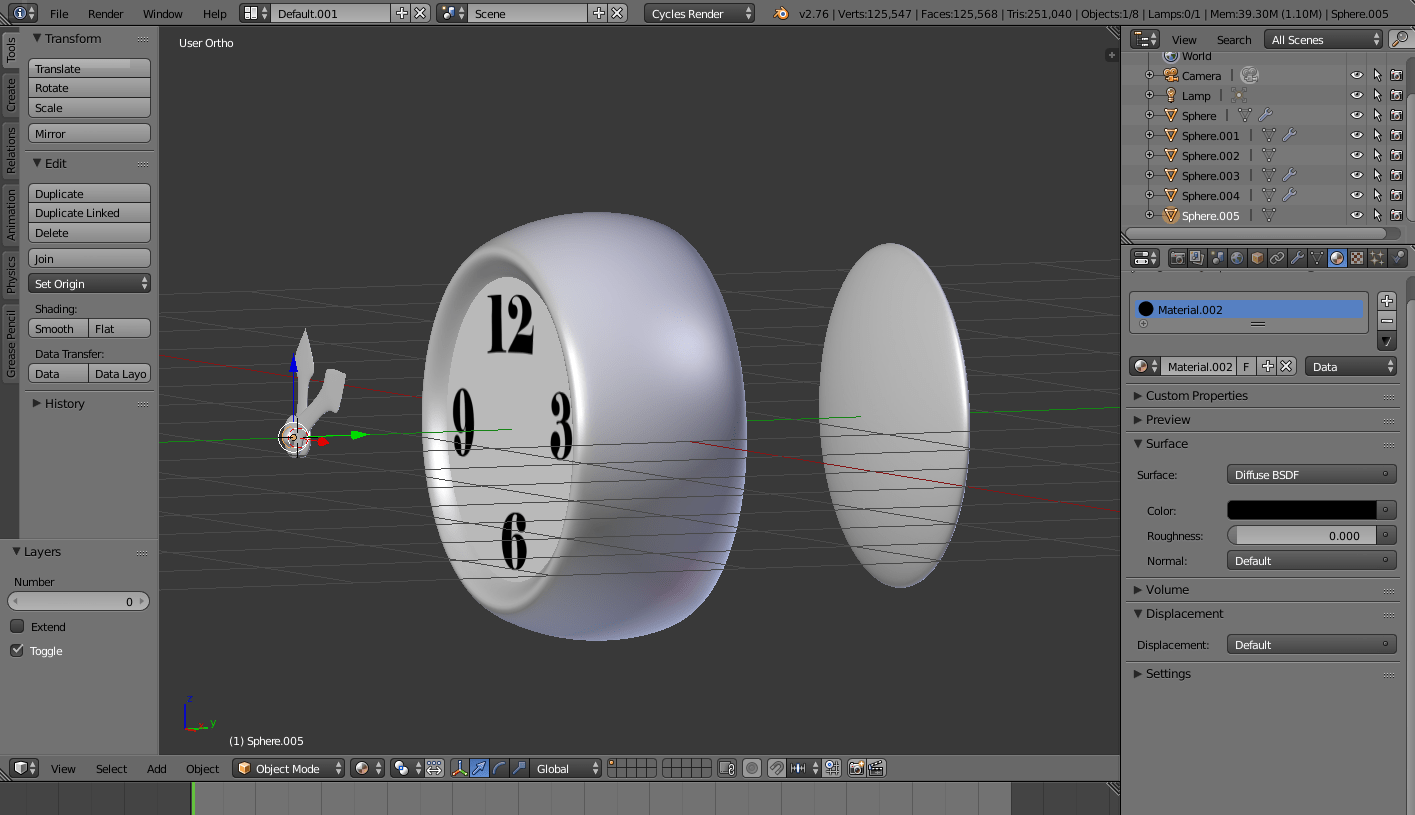Click the Smooth shading button

click(57, 328)
